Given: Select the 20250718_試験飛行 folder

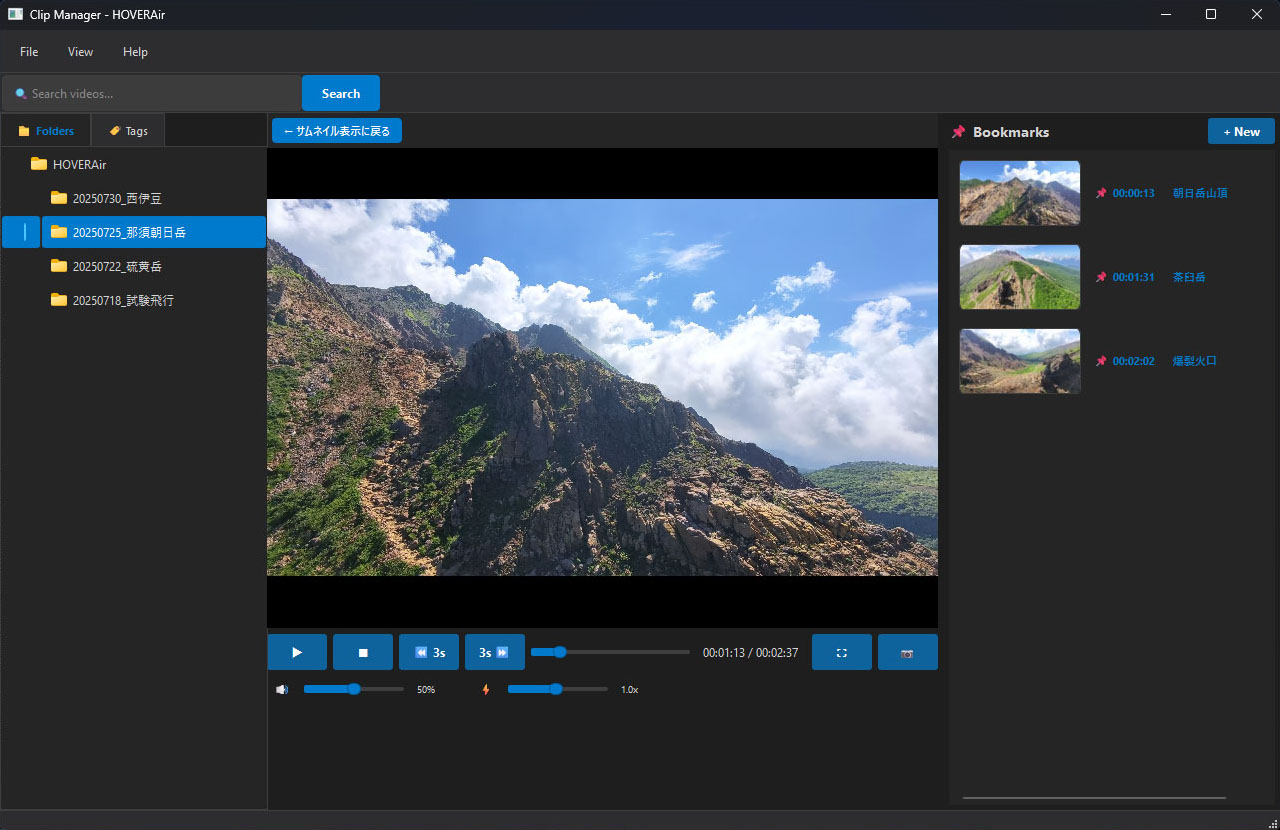Looking at the screenshot, I should 122,300.
